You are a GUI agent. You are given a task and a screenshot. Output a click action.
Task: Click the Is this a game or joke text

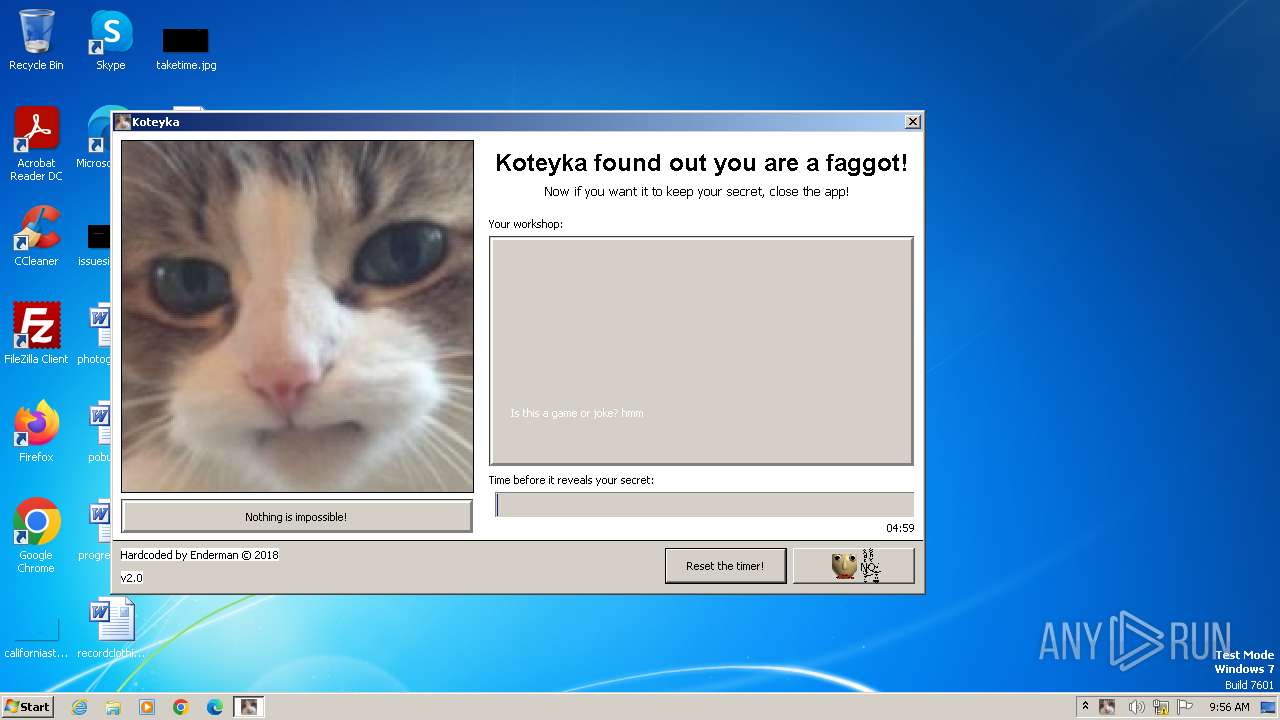pyautogui.click(x=577, y=413)
